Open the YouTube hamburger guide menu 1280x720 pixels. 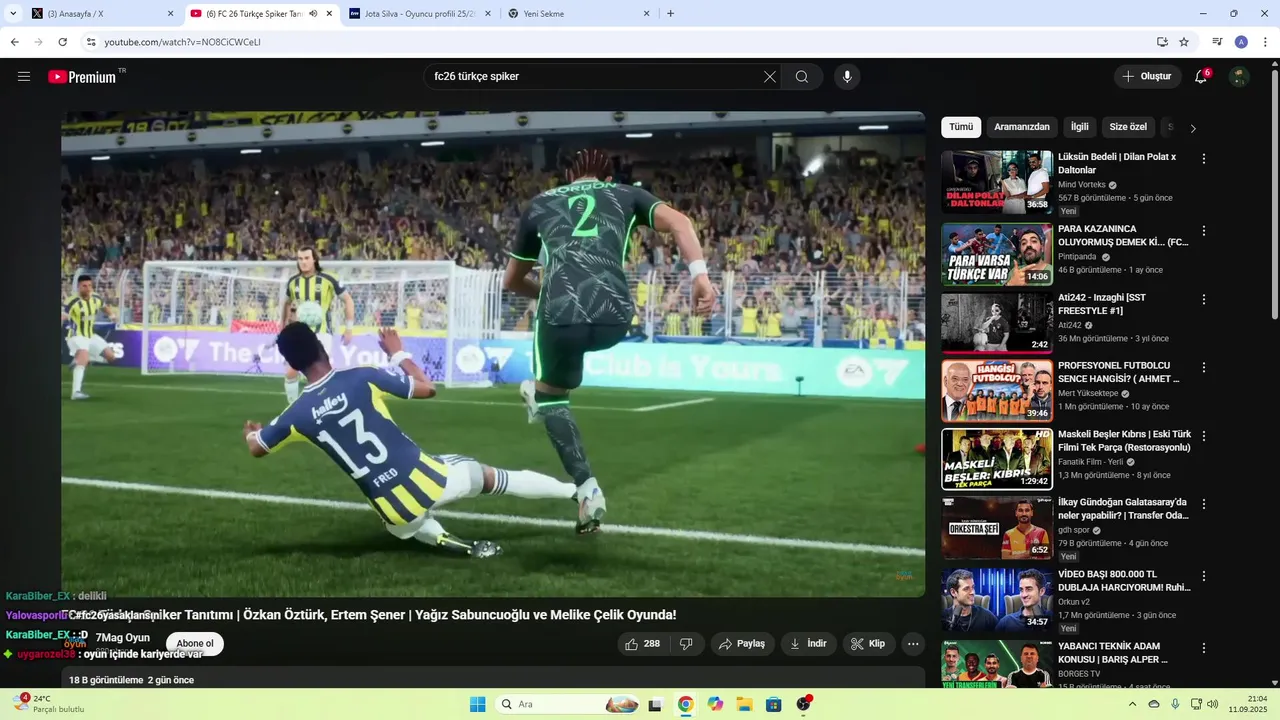(24, 77)
